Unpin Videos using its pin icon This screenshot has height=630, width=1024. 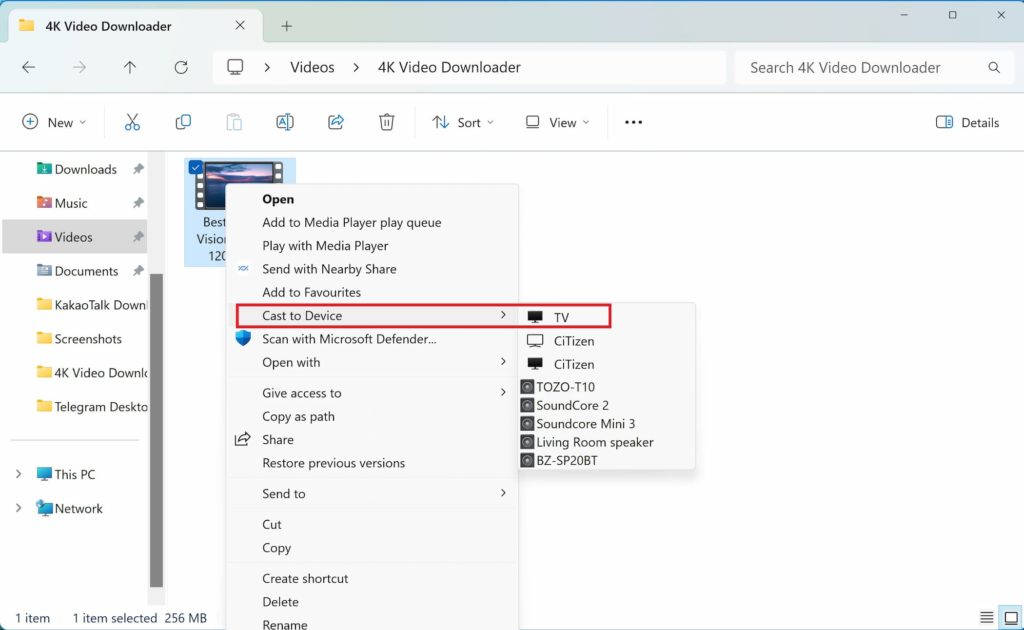tap(138, 237)
